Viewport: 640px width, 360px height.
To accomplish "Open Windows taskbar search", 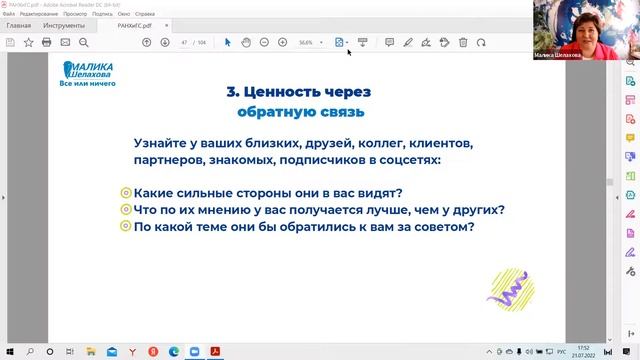I will (30, 351).
